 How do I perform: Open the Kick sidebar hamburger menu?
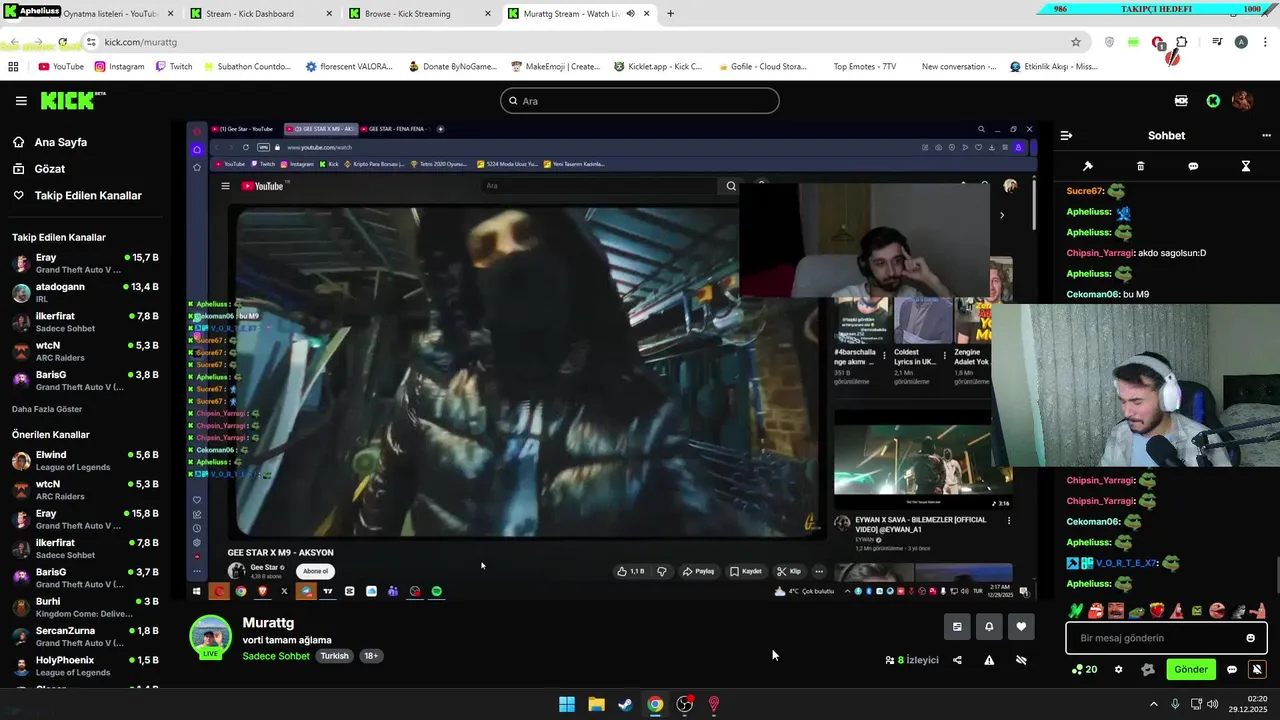[21, 101]
